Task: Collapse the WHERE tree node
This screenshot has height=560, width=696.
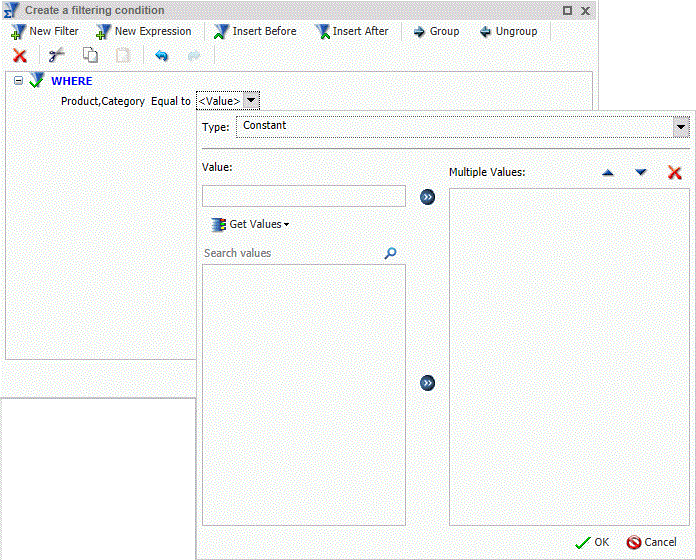Action: (x=18, y=81)
